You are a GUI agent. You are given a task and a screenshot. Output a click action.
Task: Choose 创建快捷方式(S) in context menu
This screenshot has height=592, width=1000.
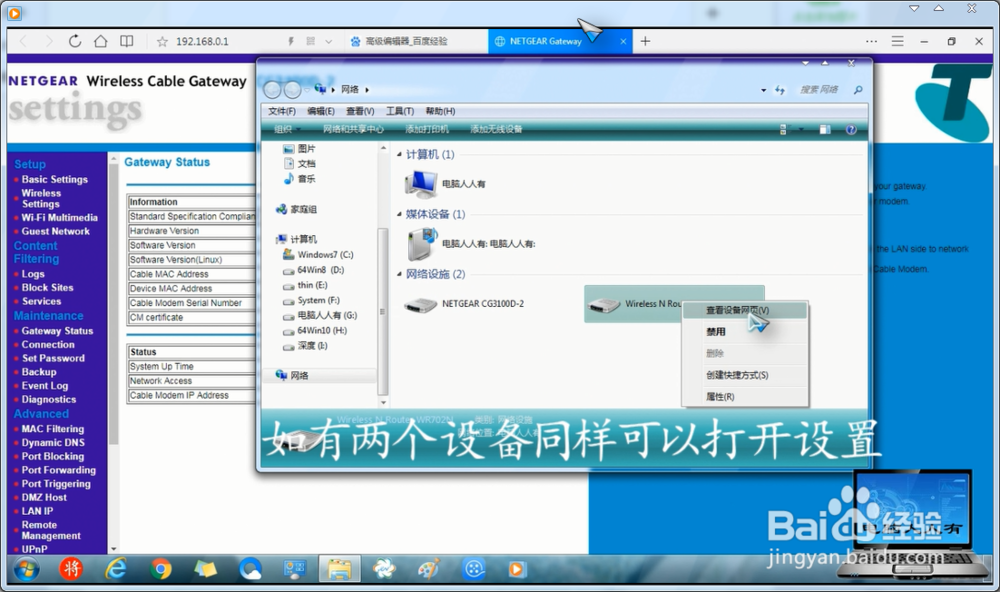click(745, 375)
